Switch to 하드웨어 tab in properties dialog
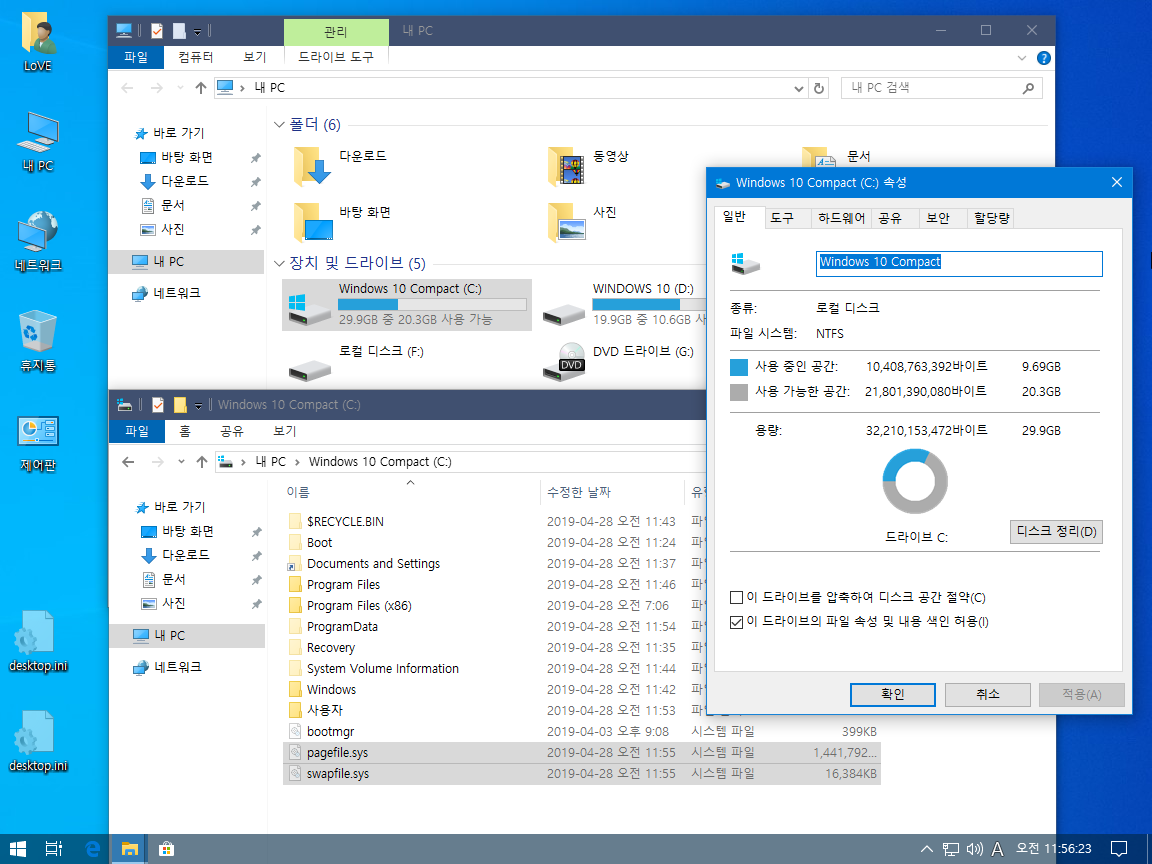 pyautogui.click(x=840, y=218)
